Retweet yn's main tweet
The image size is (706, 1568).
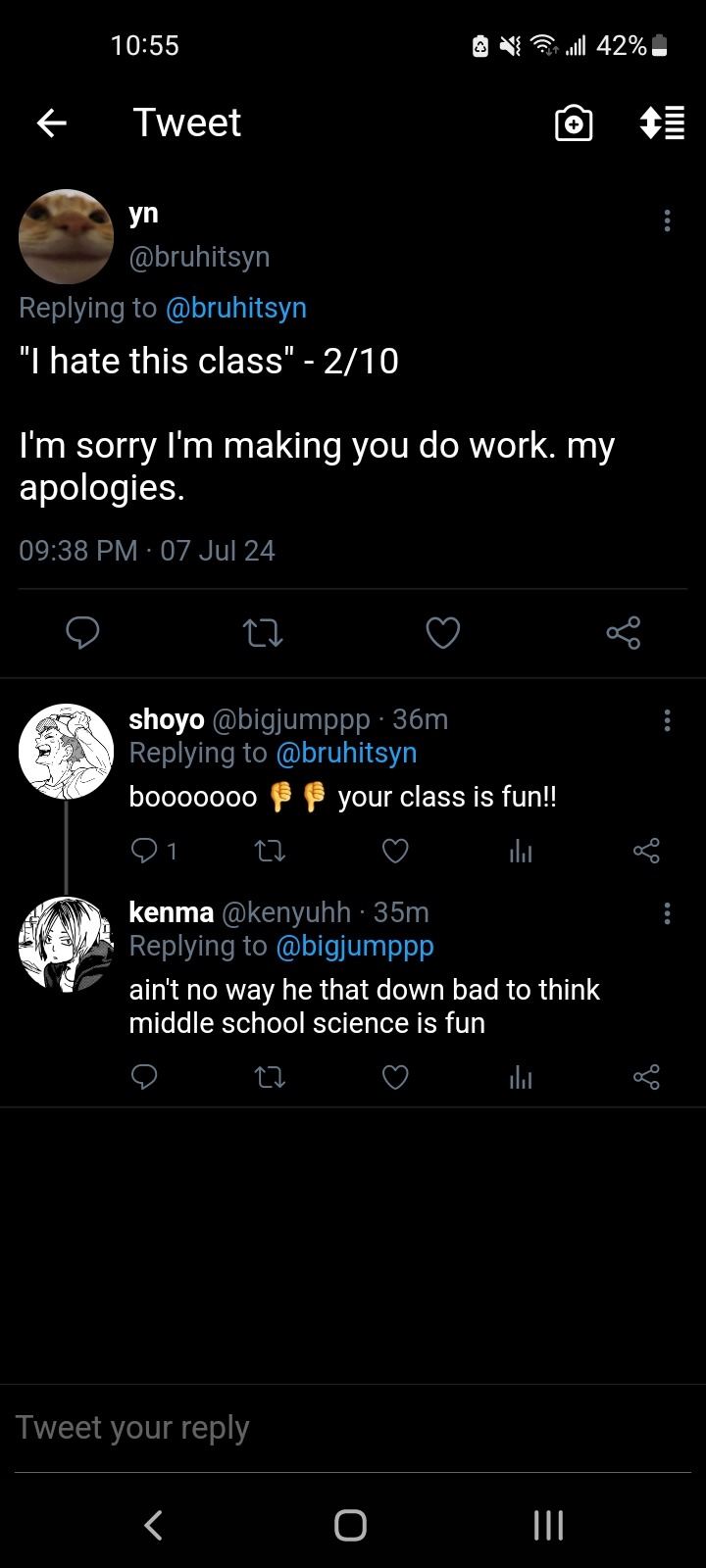pos(263,633)
